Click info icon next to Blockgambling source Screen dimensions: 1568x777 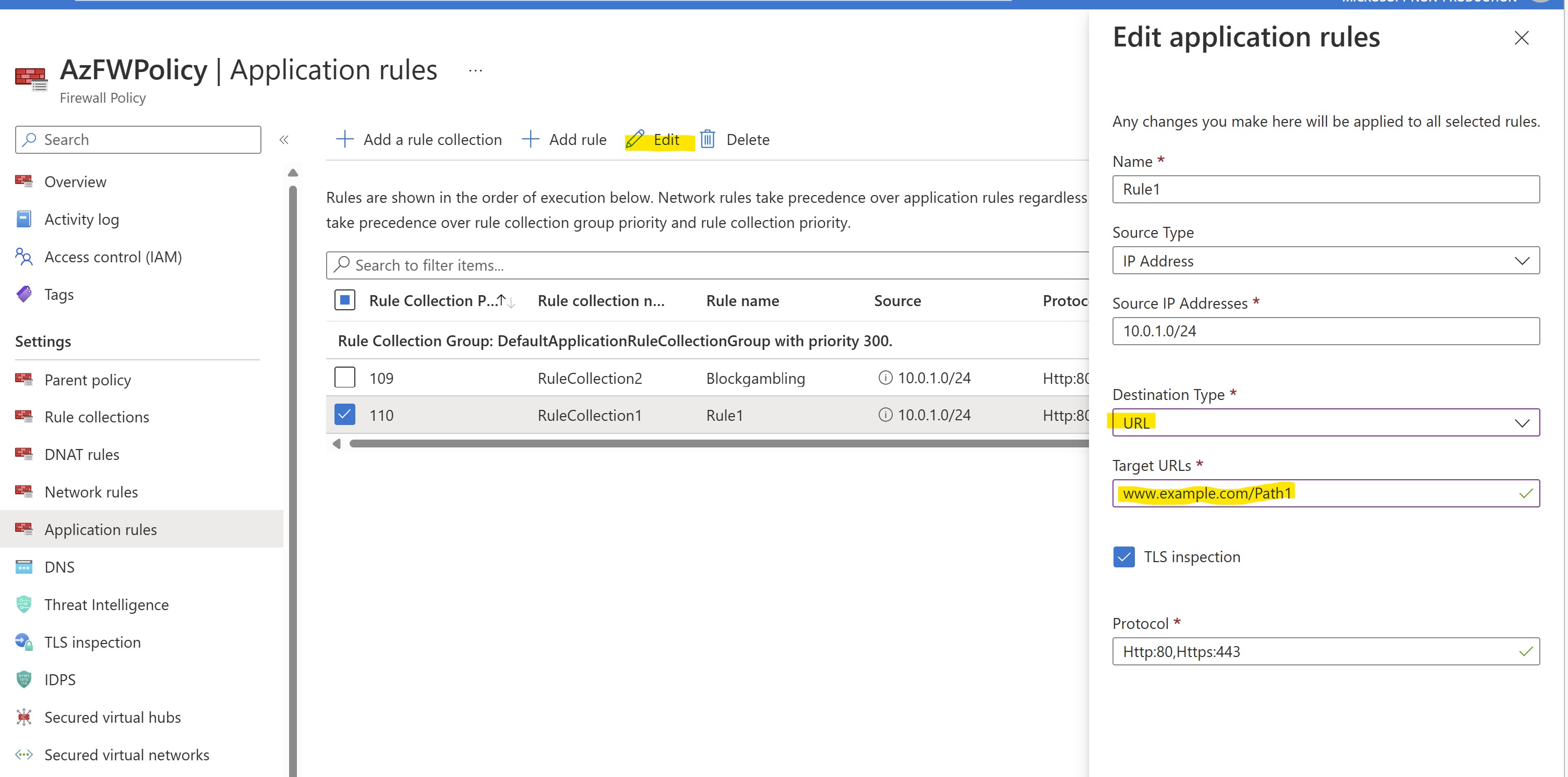click(x=885, y=378)
